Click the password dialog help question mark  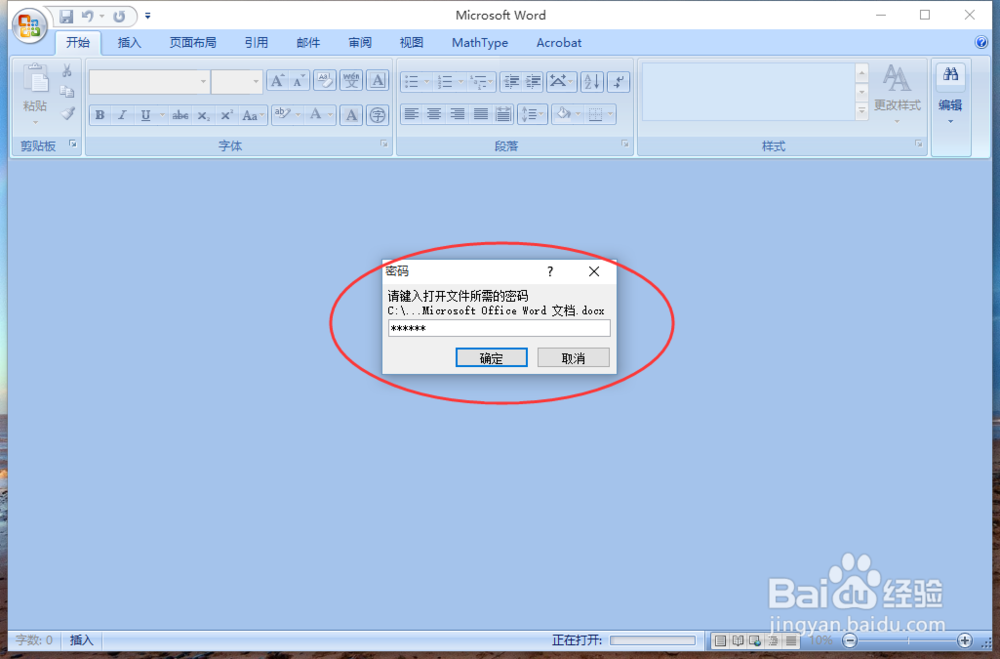point(550,272)
